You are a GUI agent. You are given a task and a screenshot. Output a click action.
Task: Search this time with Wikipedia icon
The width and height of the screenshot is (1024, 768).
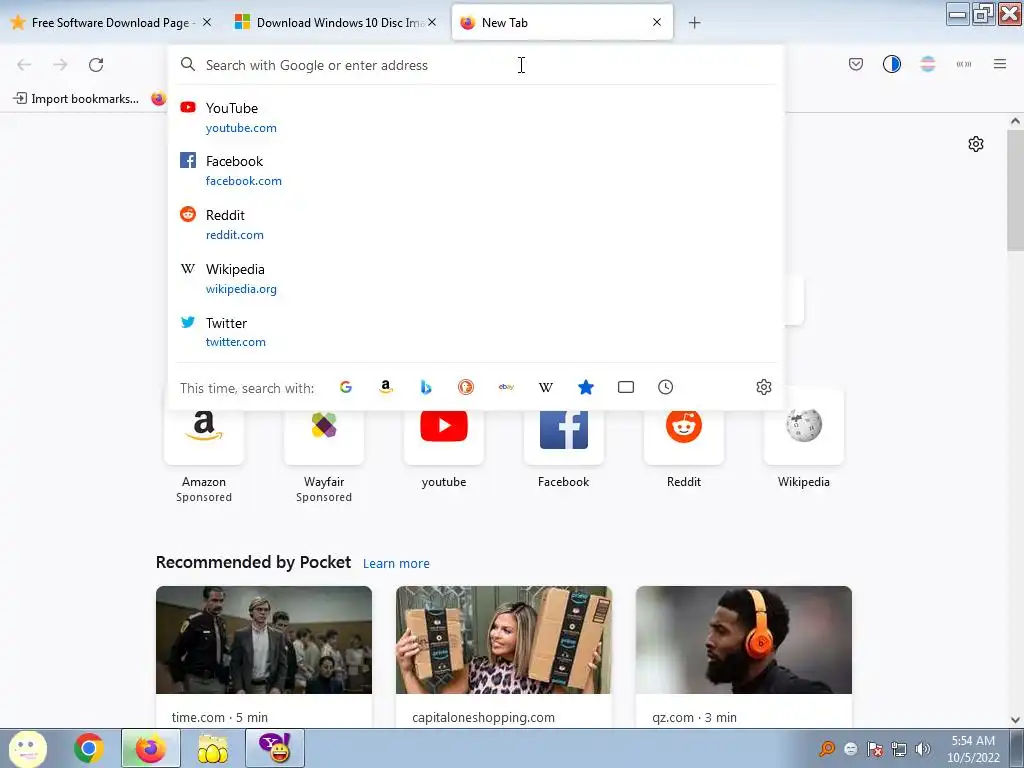point(546,387)
